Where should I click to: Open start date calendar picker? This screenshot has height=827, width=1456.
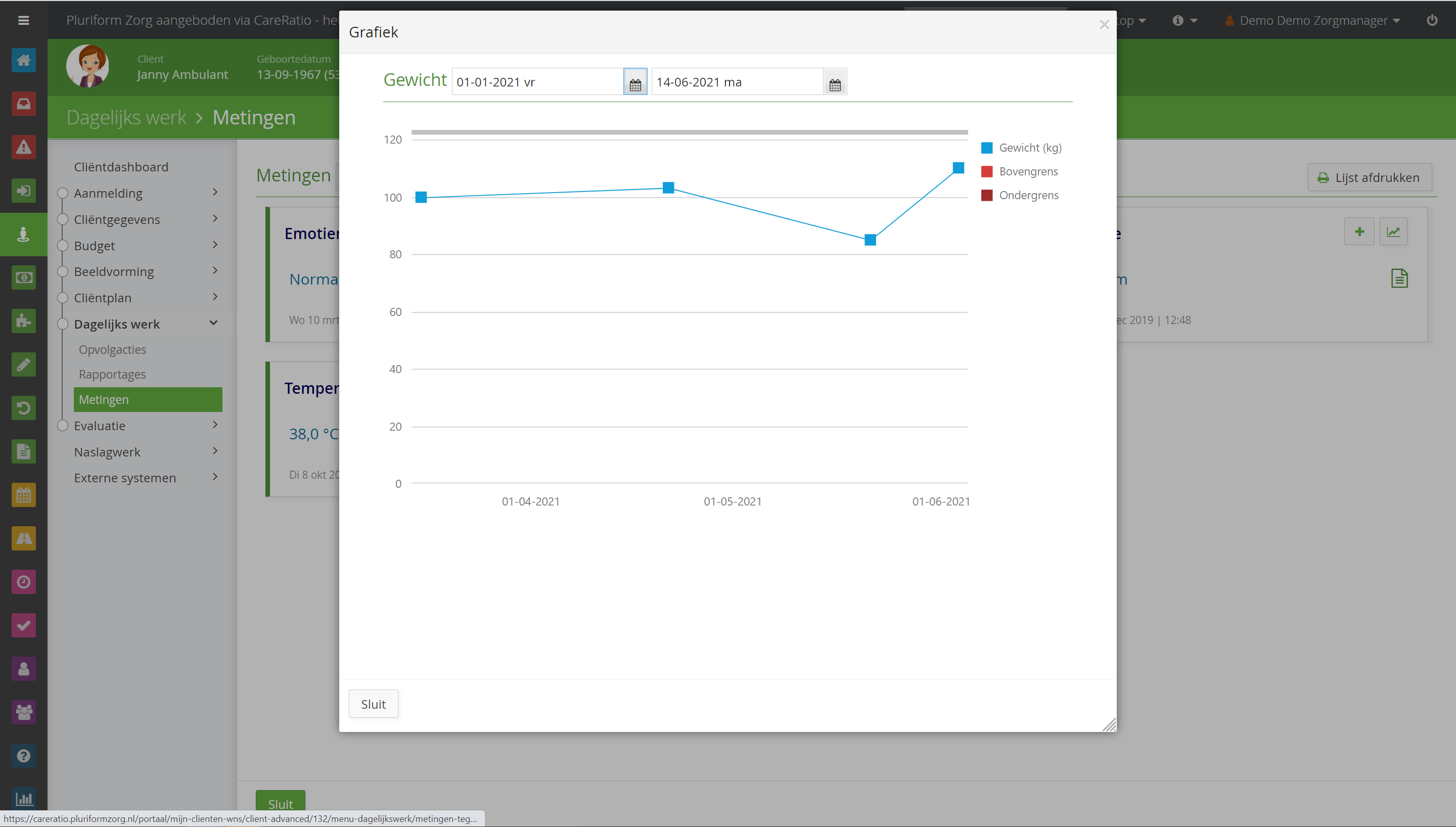[x=635, y=82]
